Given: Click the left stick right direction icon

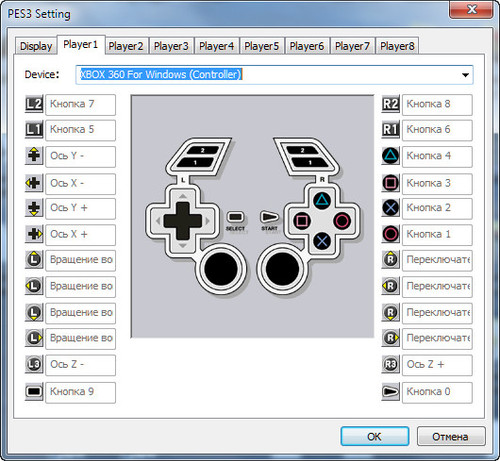Looking at the screenshot, I should pos(34,338).
